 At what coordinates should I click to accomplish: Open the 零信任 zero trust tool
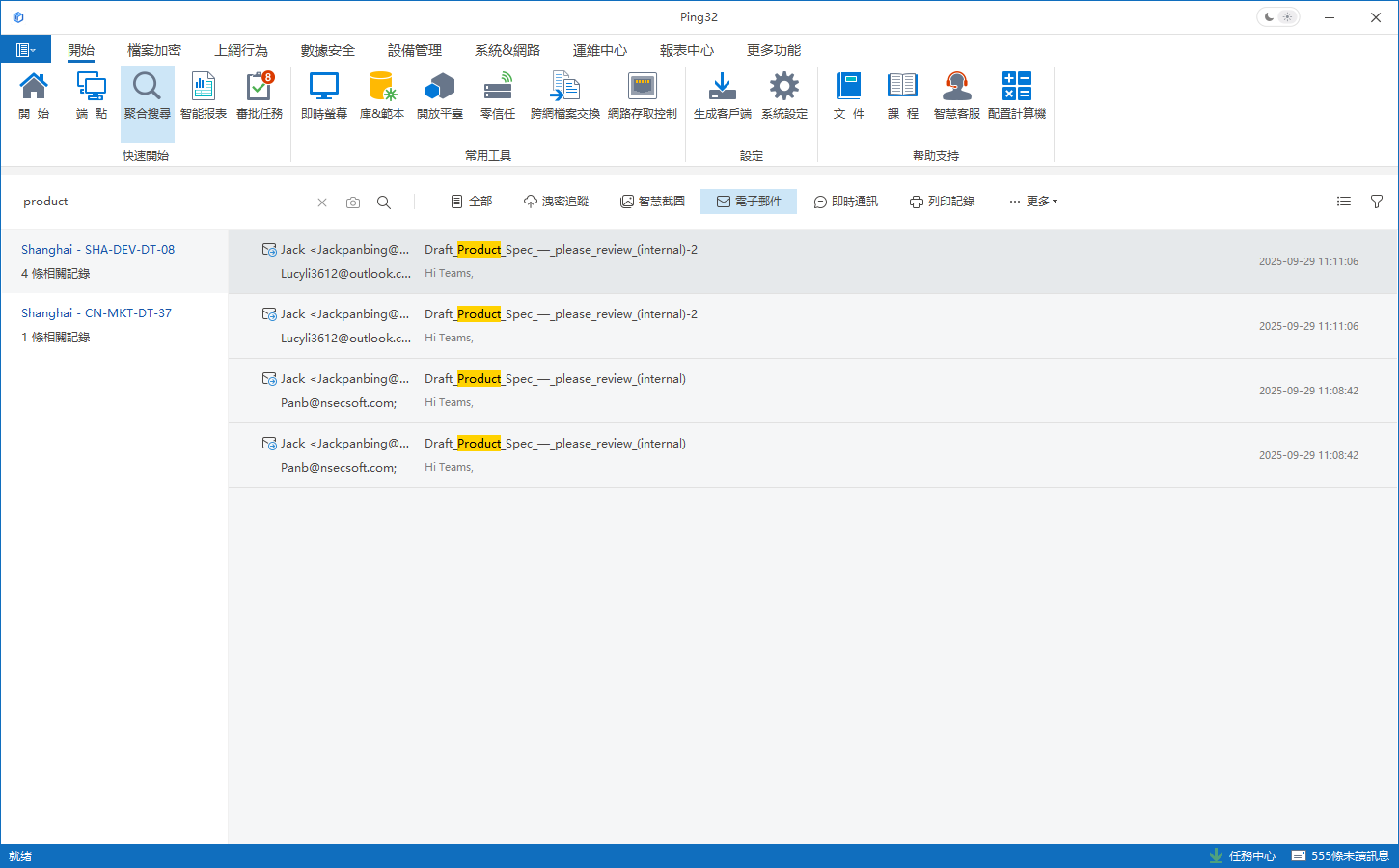pyautogui.click(x=497, y=95)
